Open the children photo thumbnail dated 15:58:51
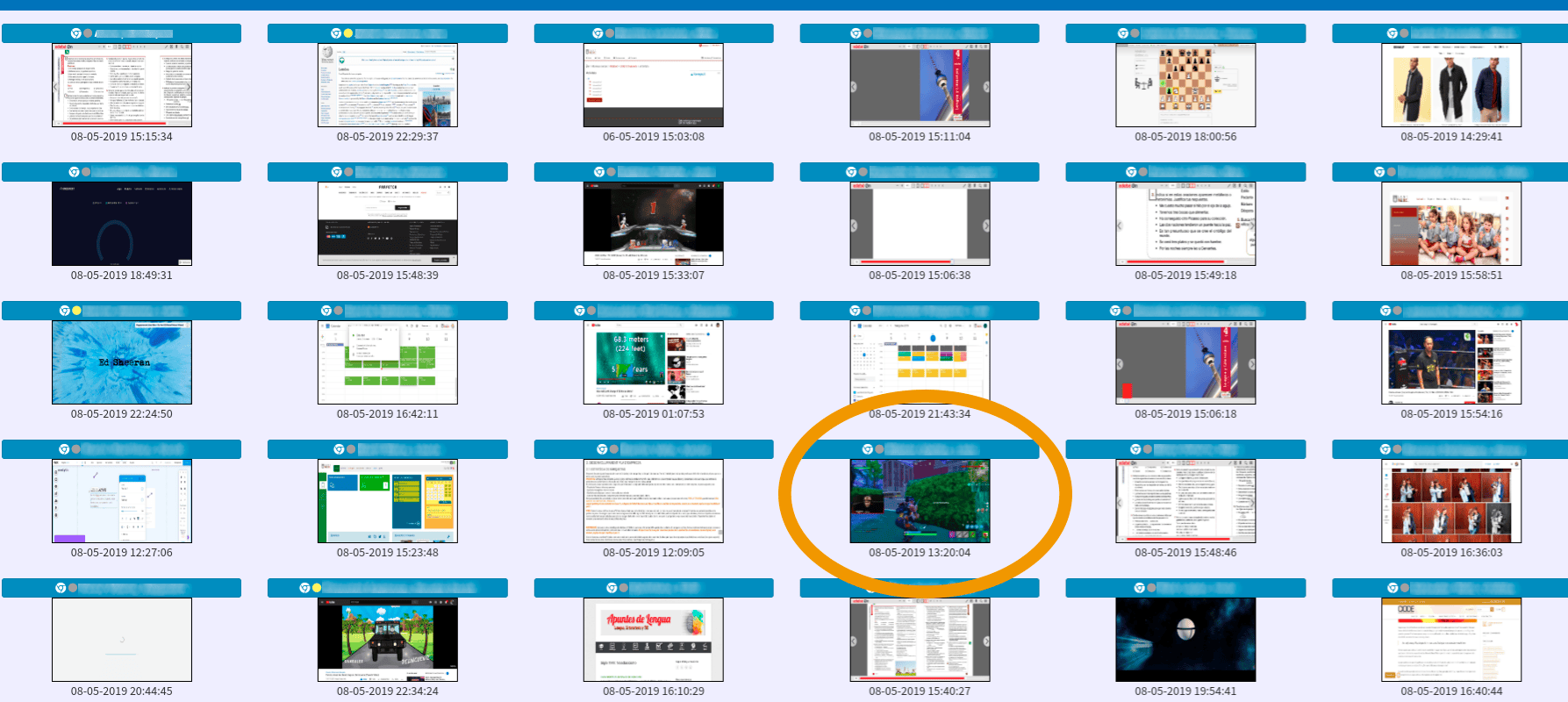 1451,224
